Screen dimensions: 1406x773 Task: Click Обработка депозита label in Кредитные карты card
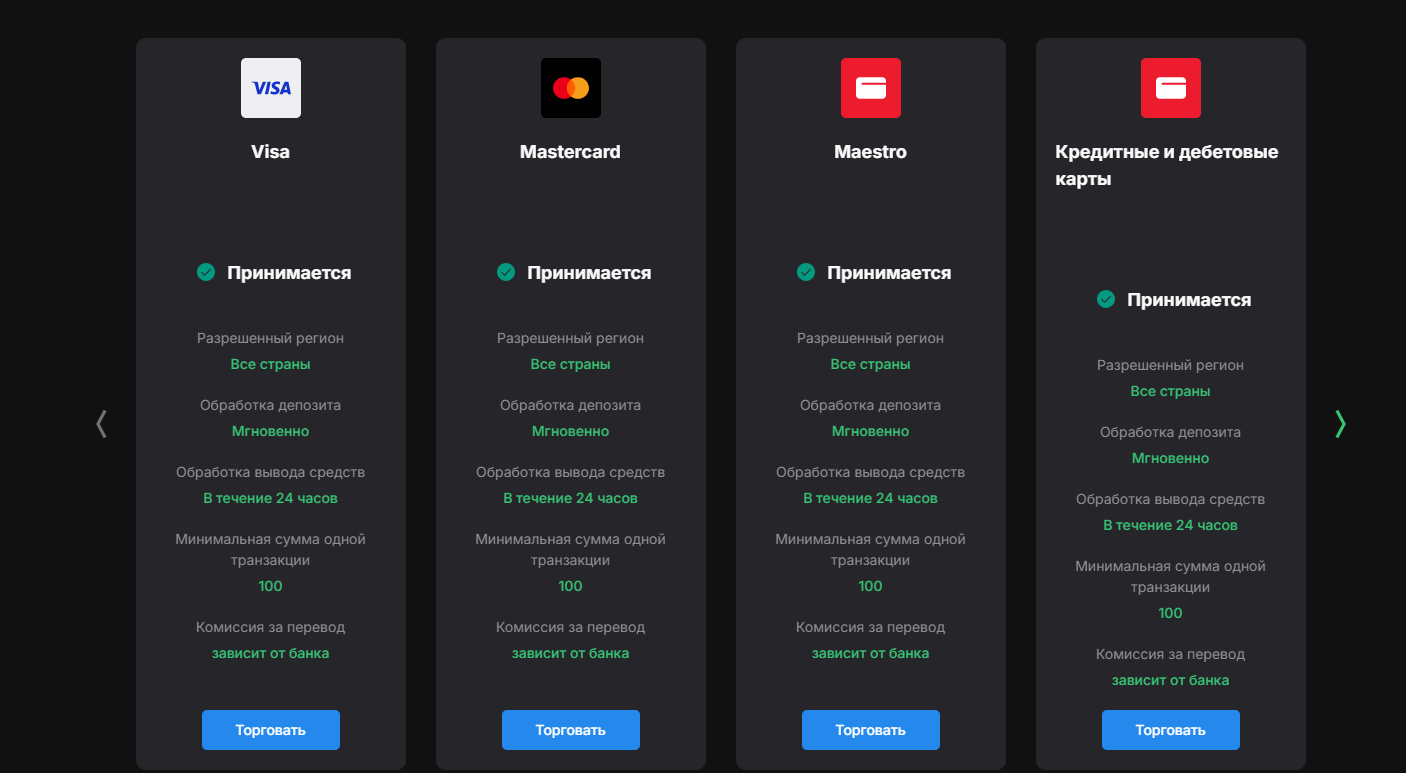coord(1171,432)
